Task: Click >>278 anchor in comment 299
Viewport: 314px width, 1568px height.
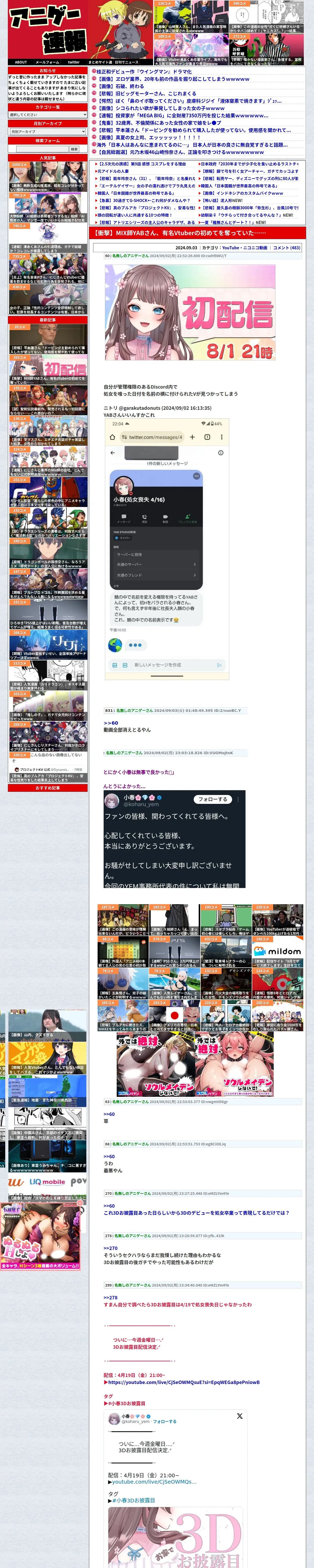Action: pos(110,1297)
